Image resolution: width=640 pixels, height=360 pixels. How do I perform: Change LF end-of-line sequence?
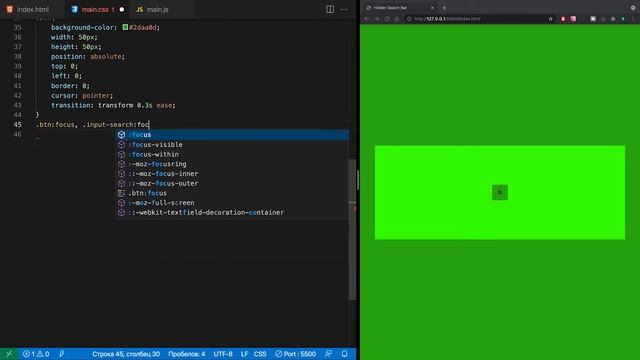pos(244,354)
